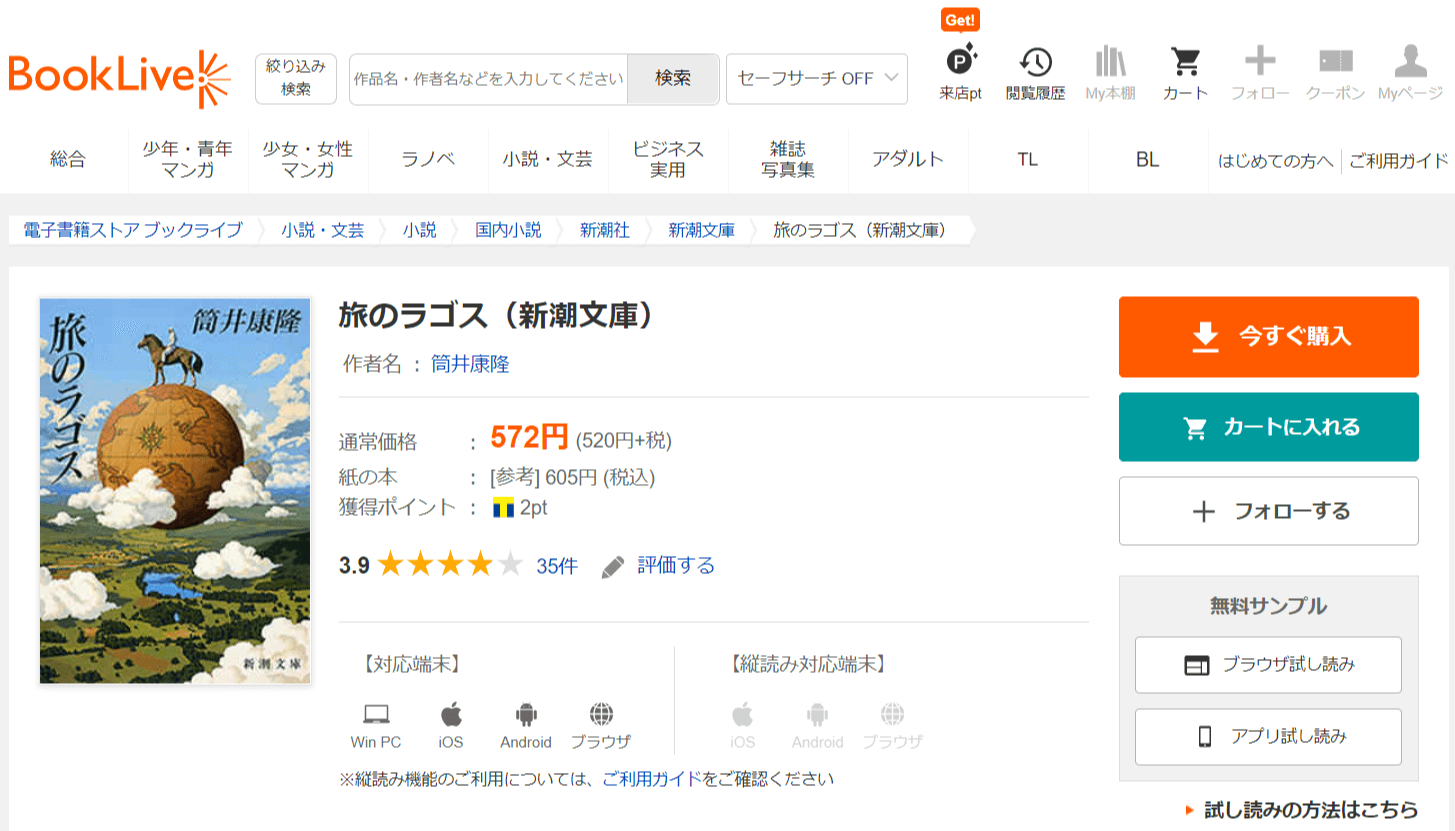Toggle フォローする for this book
This screenshot has width=1455, height=831.
(x=1268, y=511)
